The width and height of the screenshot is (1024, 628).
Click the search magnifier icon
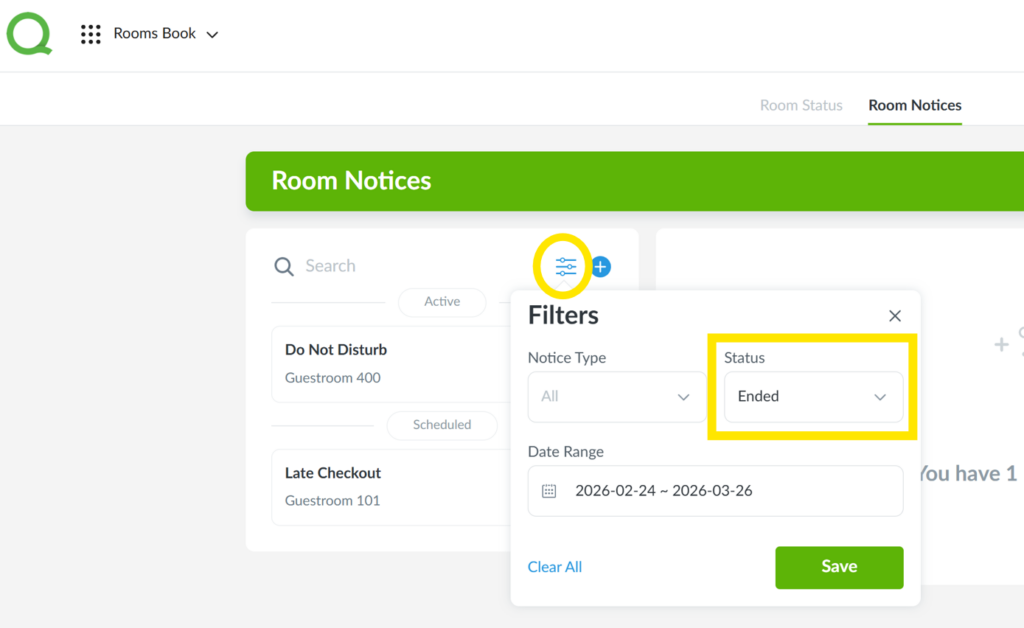point(284,266)
